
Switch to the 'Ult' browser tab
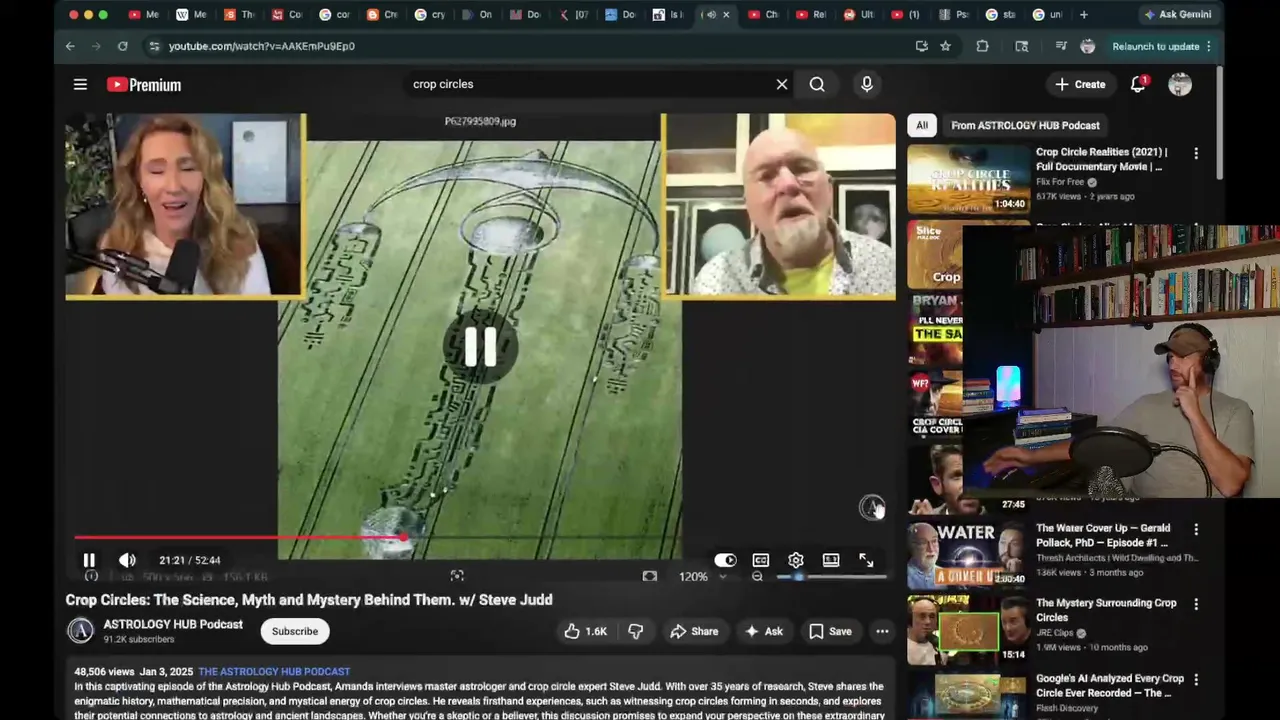[858, 15]
